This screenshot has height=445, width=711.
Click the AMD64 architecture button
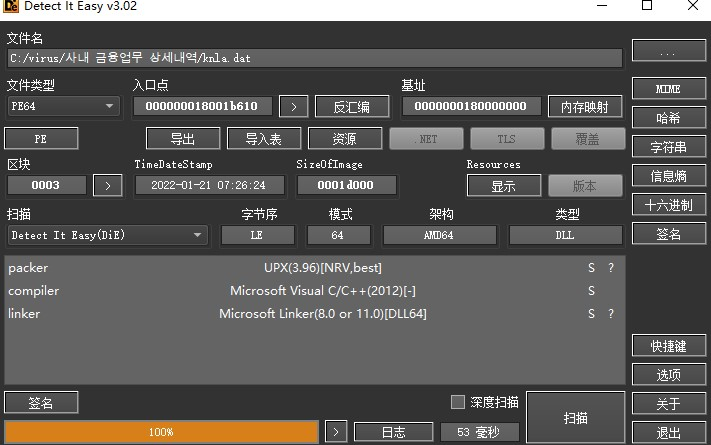point(439,235)
